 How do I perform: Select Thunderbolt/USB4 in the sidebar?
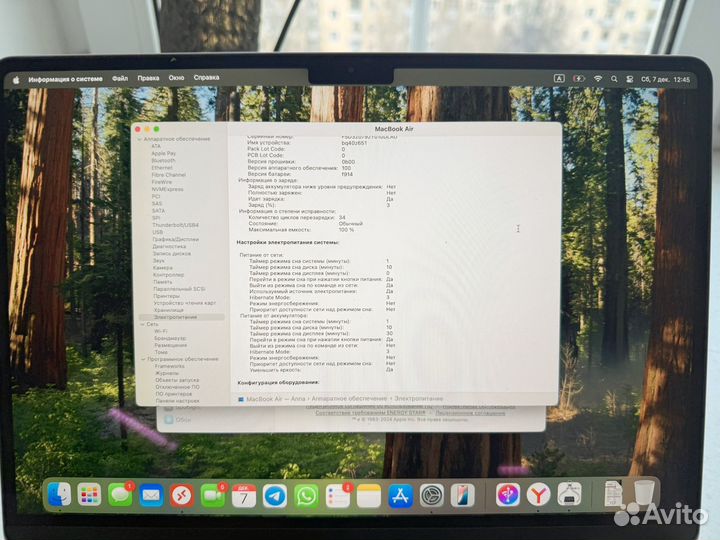pos(175,225)
